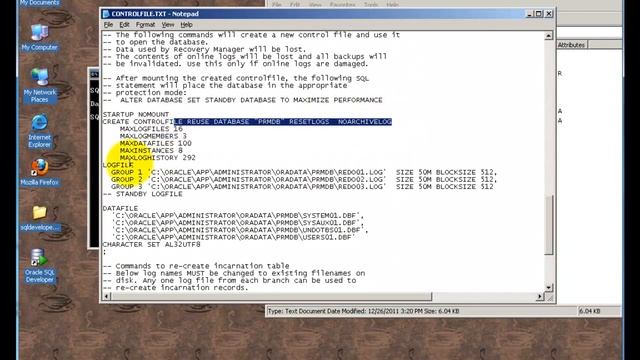Click the horizontal scrollbar right arrow
This screenshot has width=640, height=360.
(540, 297)
